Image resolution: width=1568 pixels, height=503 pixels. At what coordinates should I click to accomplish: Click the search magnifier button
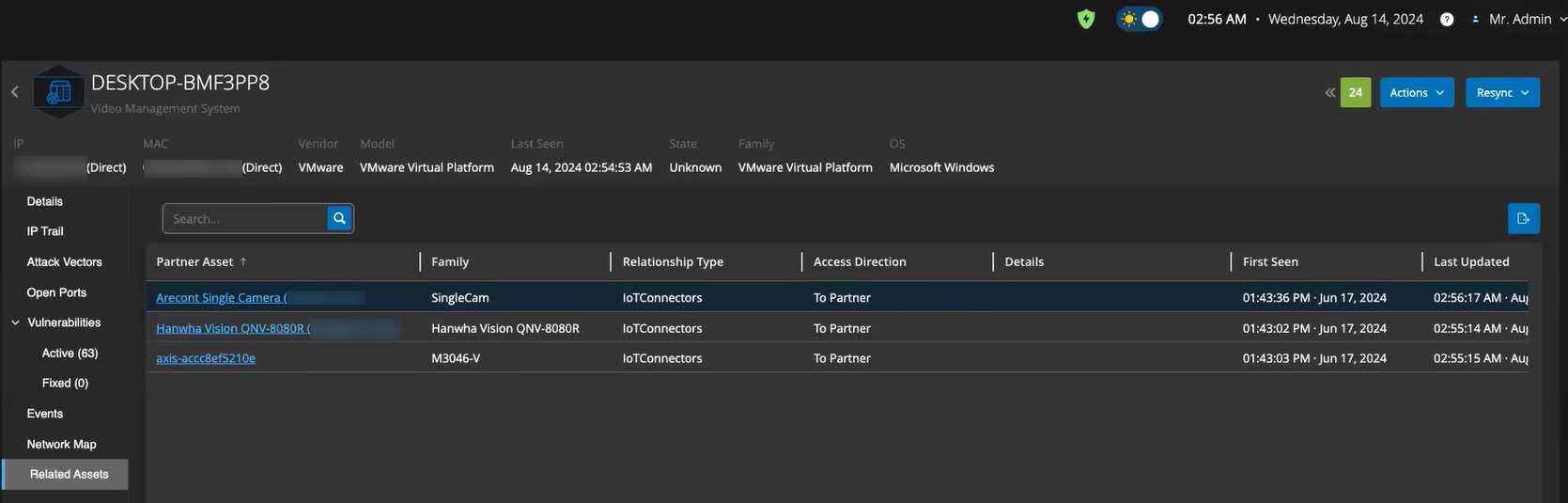click(339, 218)
